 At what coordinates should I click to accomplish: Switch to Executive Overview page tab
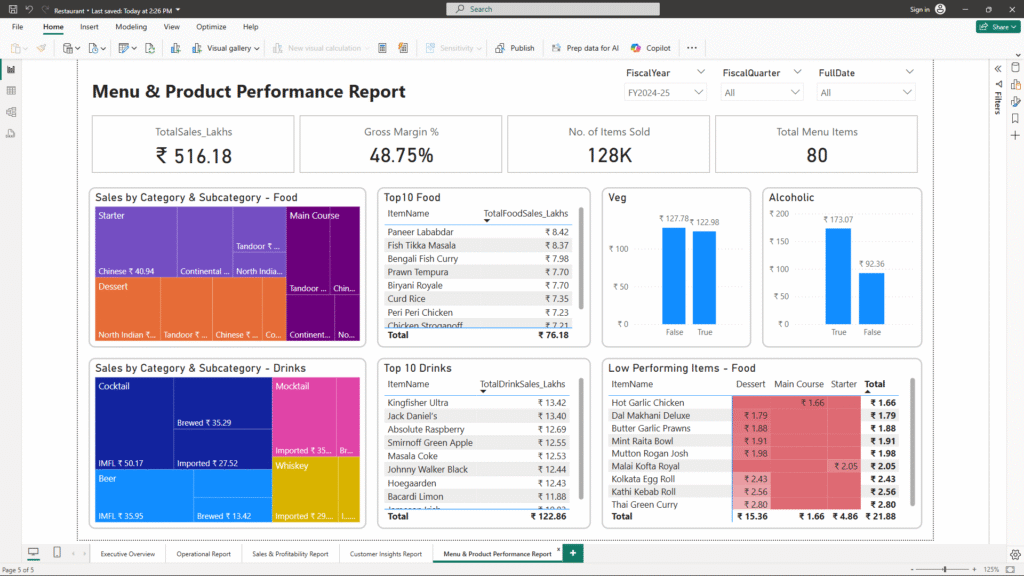point(128,553)
